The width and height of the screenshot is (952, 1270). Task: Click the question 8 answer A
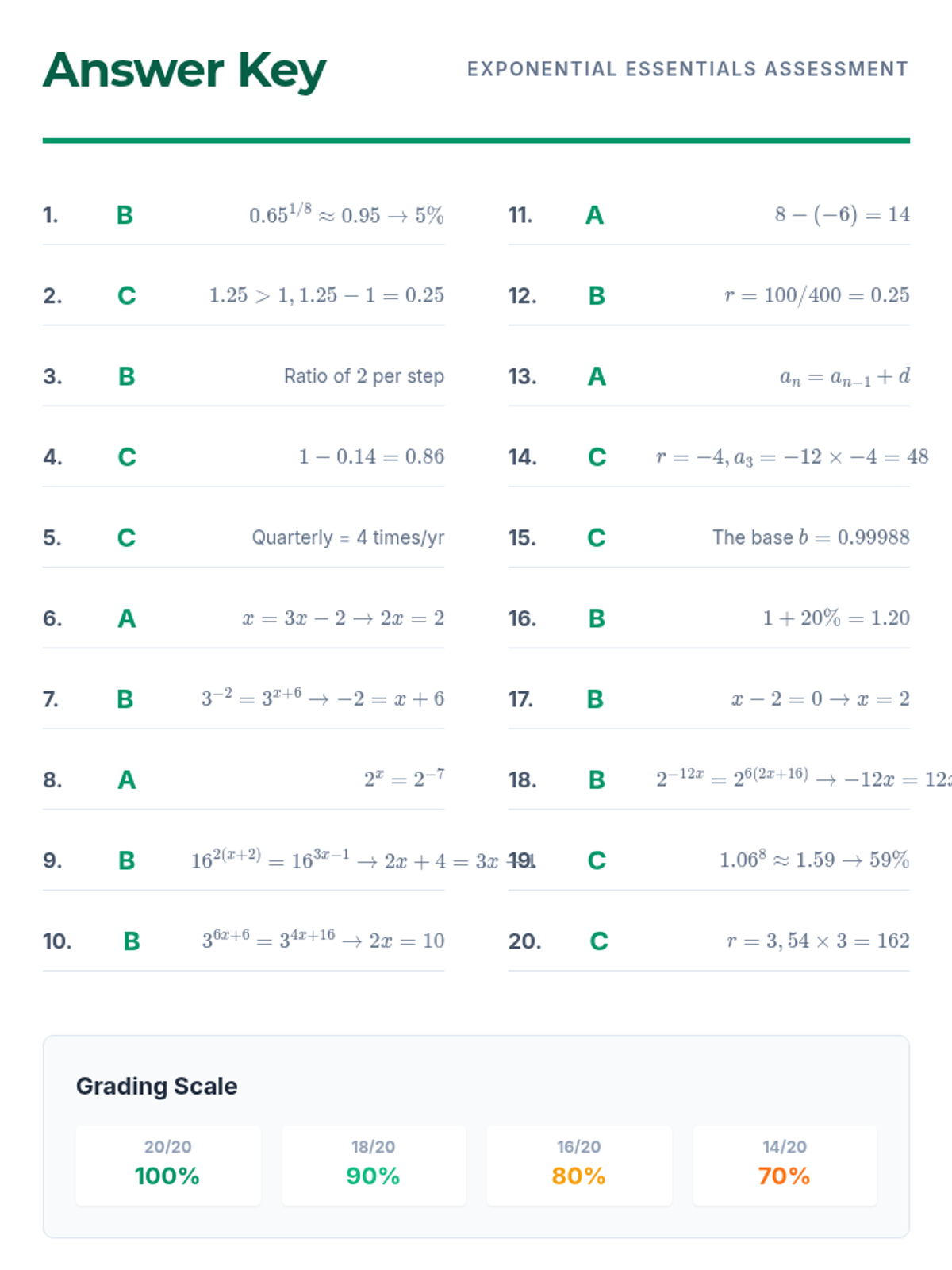[126, 780]
